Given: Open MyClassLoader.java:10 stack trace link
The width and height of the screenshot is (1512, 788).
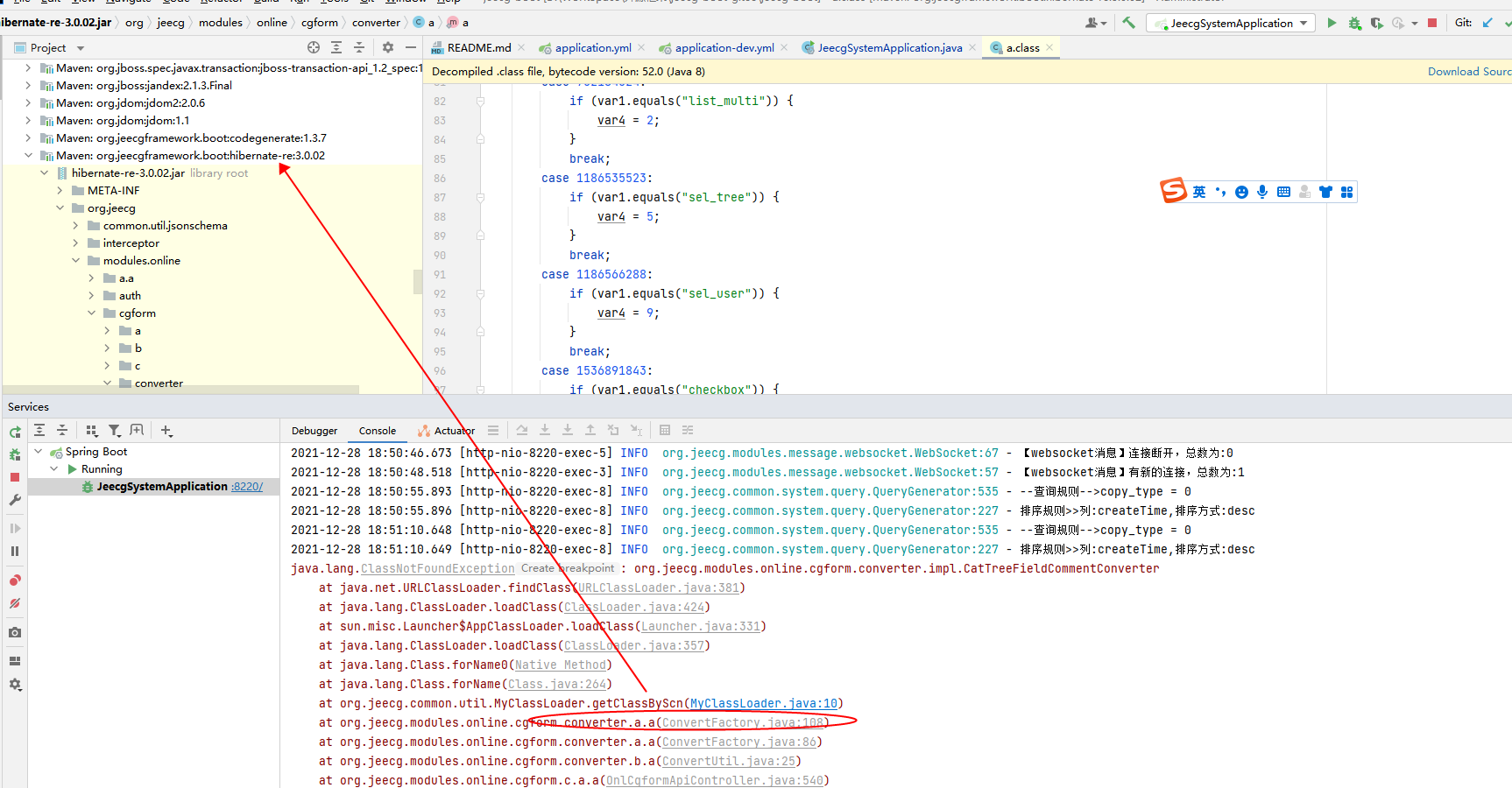Looking at the screenshot, I should 764,703.
